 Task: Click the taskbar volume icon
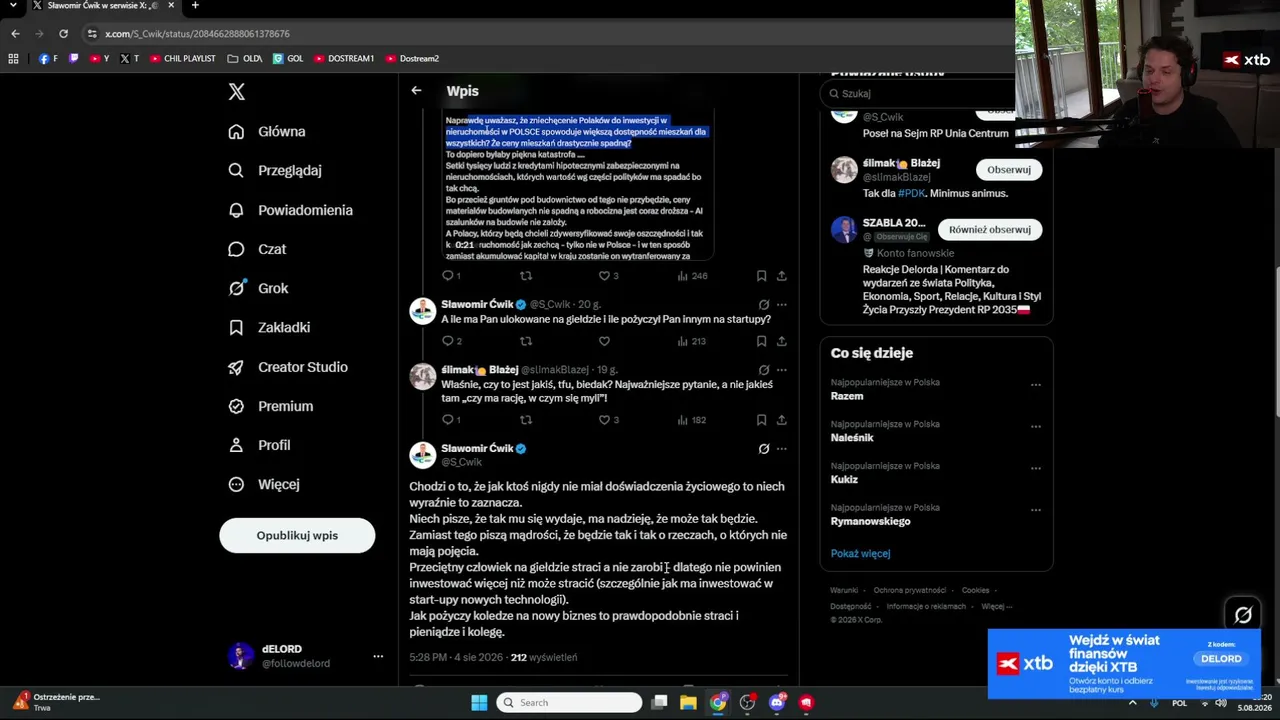pos(1220,702)
